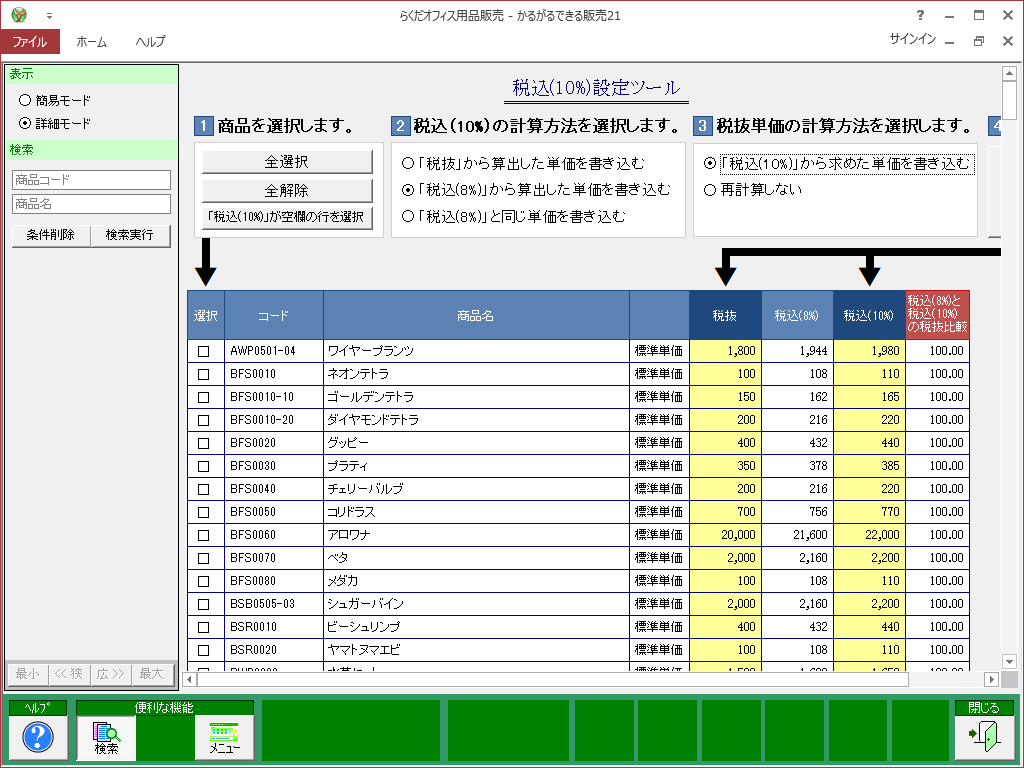
Task: Click the 全選択 button
Action: (x=287, y=161)
